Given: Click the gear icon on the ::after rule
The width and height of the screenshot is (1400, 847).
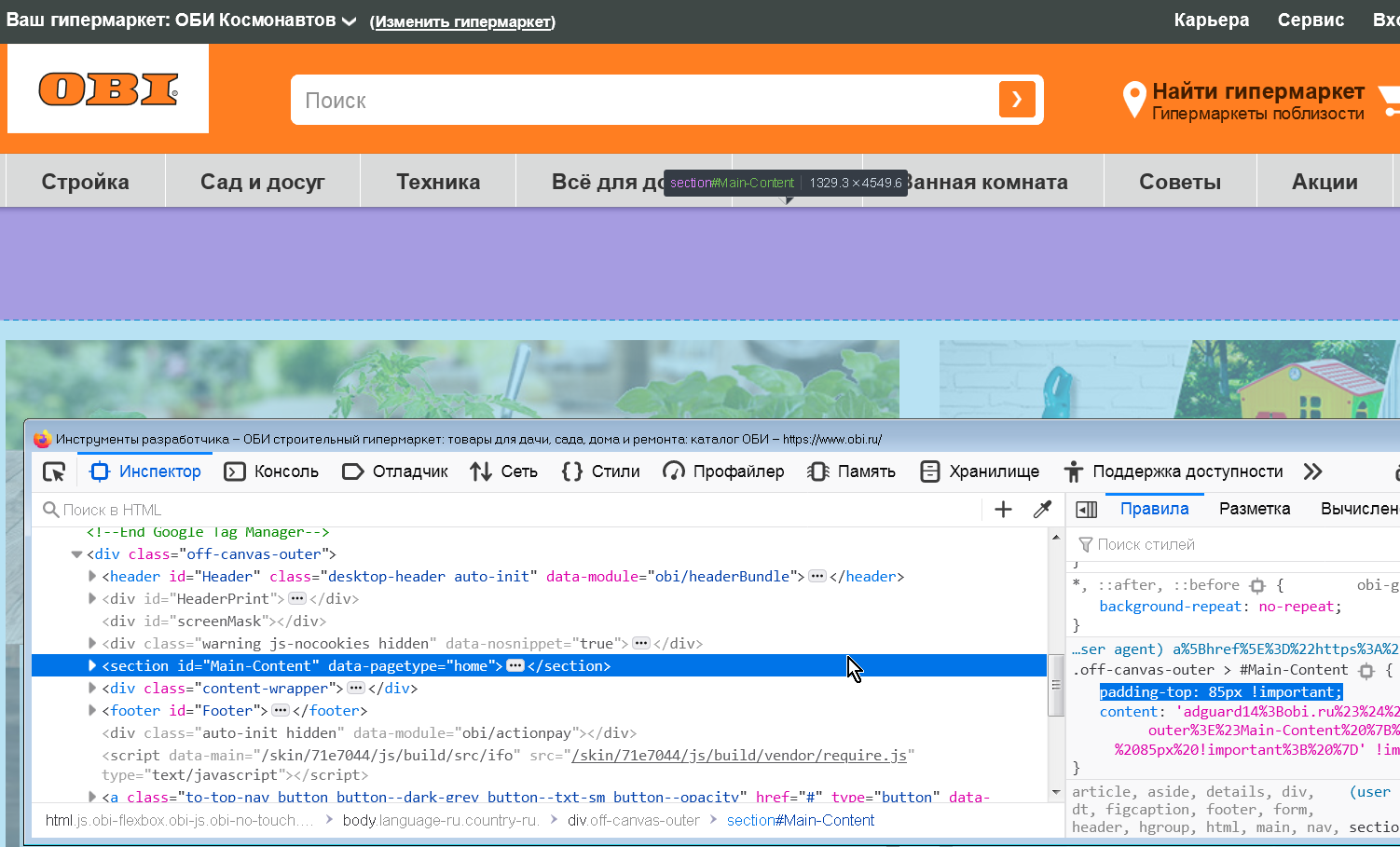Looking at the screenshot, I should point(1257,584).
